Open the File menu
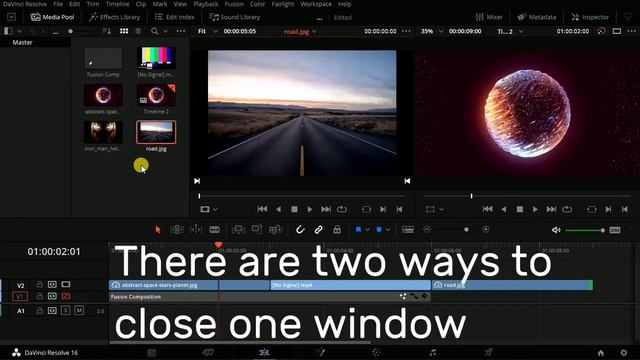Screen dimensions: 640x360 tap(58, 4)
